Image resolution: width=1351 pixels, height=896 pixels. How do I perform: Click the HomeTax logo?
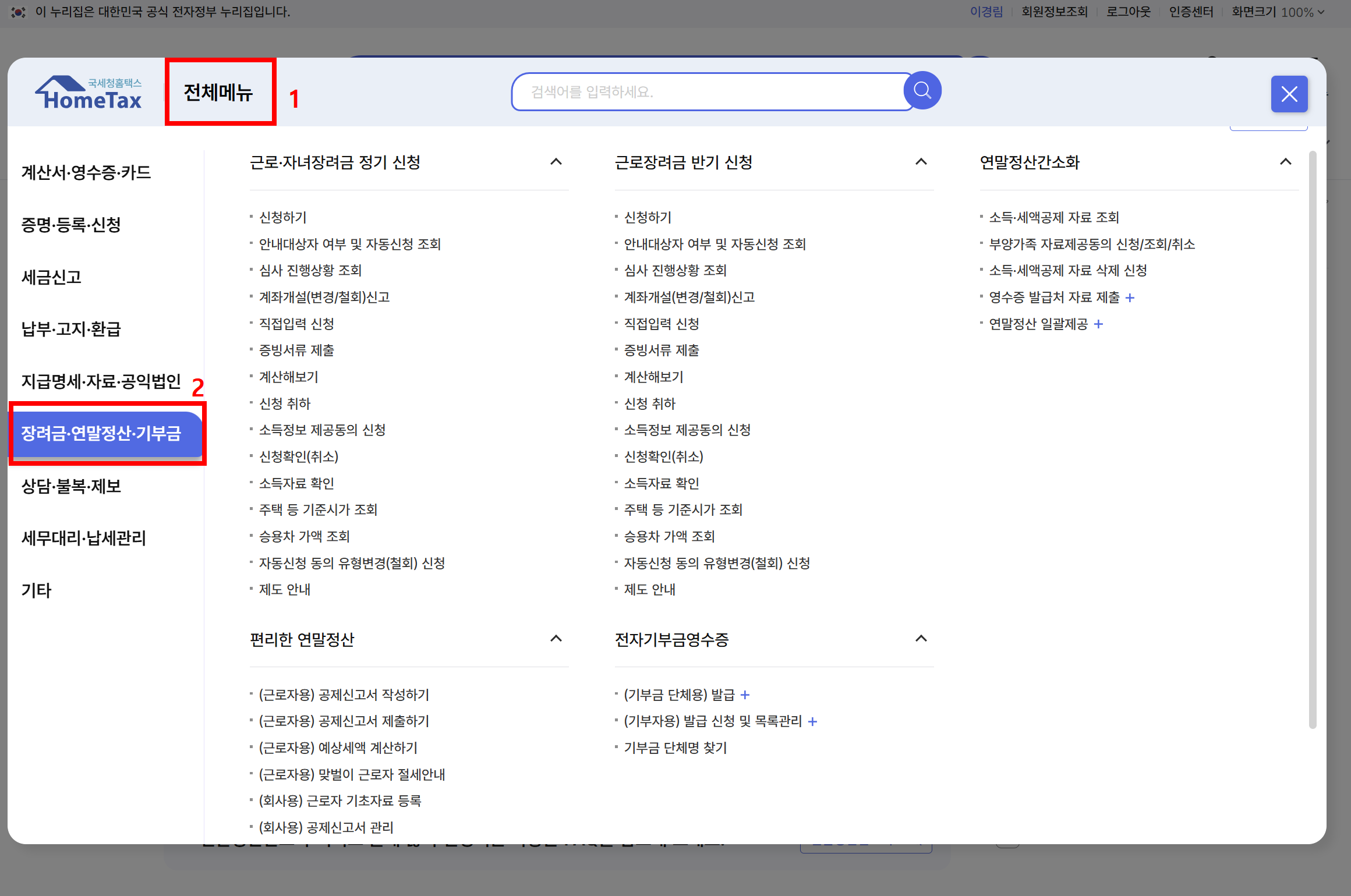[x=89, y=93]
